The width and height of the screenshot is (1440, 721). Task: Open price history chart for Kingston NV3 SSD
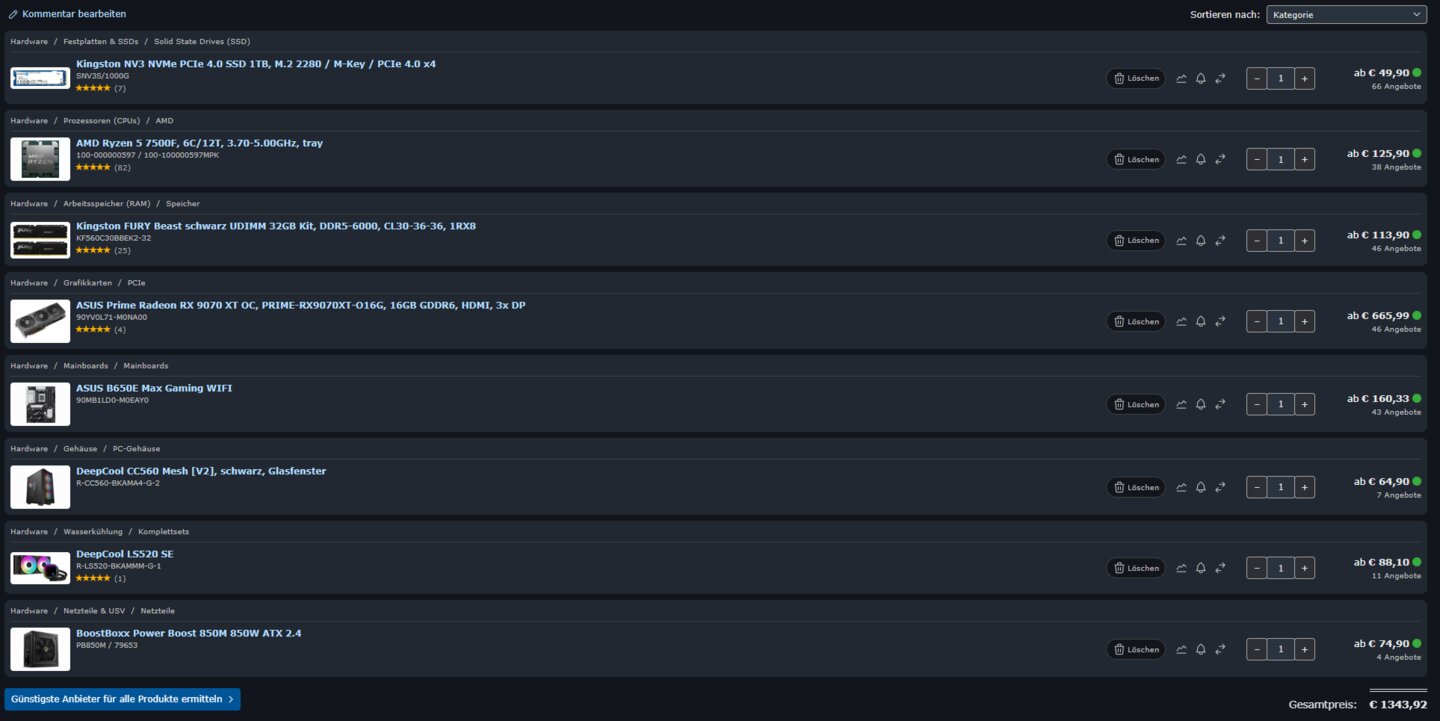1181,78
